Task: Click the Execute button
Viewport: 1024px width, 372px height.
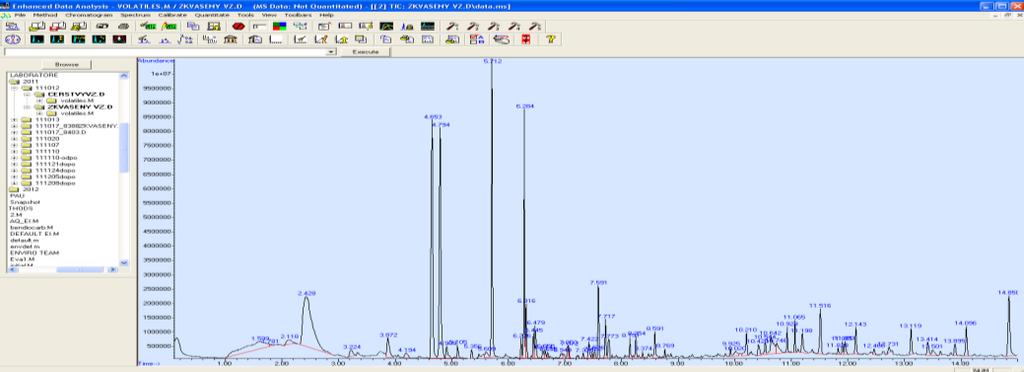Action: tap(366, 52)
